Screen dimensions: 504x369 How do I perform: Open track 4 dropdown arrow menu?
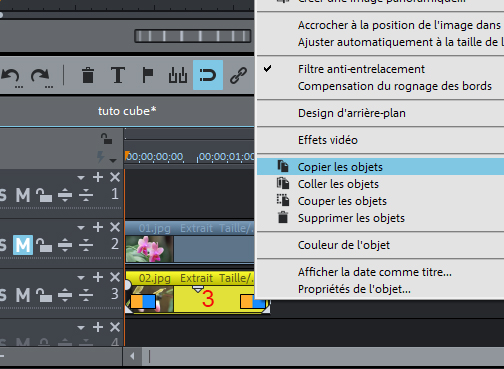point(81,328)
